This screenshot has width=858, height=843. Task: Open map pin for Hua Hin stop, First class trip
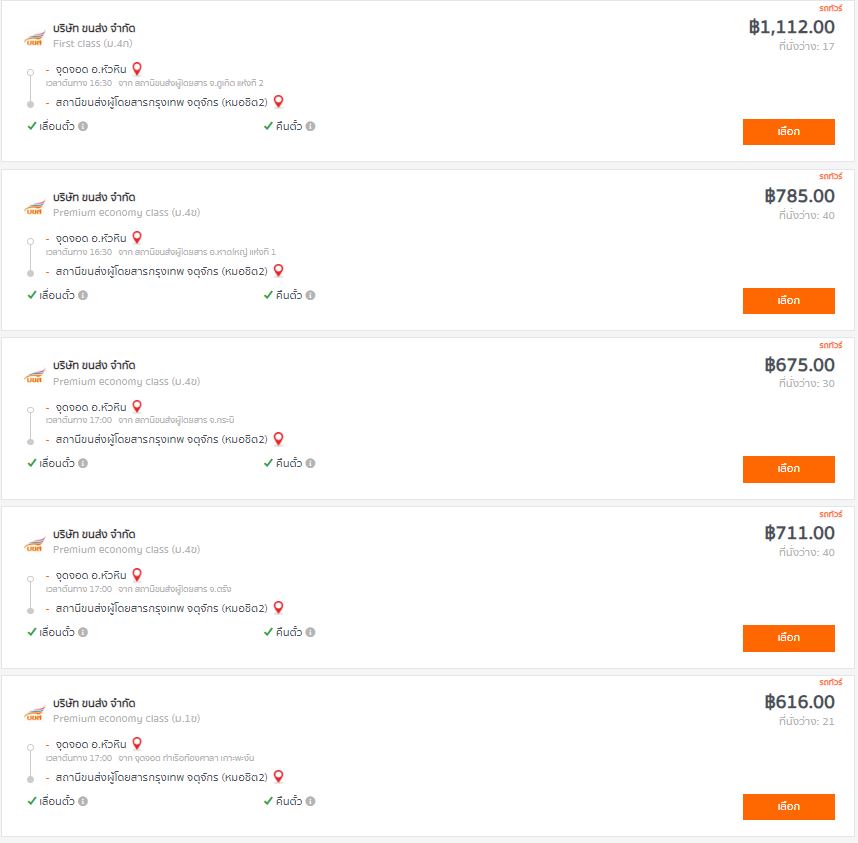(x=137, y=69)
